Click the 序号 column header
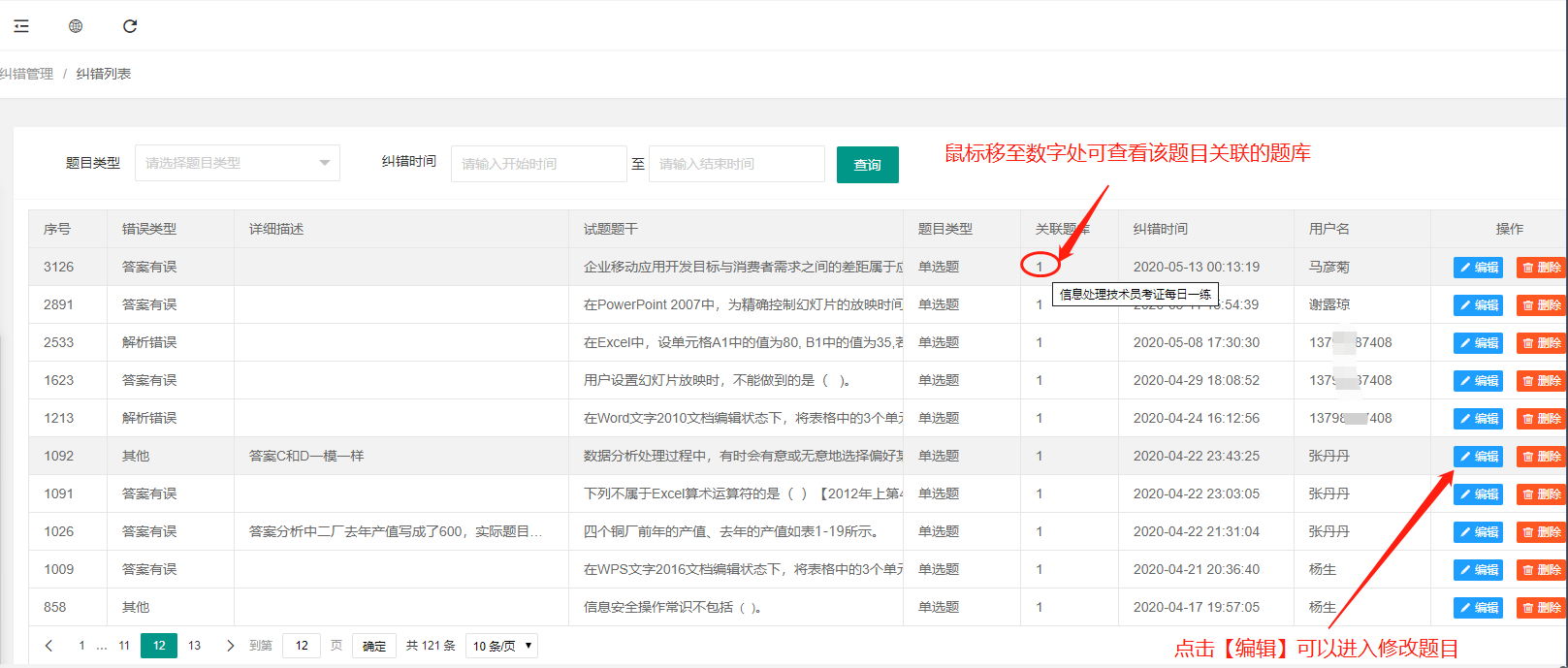 pyautogui.click(x=57, y=229)
